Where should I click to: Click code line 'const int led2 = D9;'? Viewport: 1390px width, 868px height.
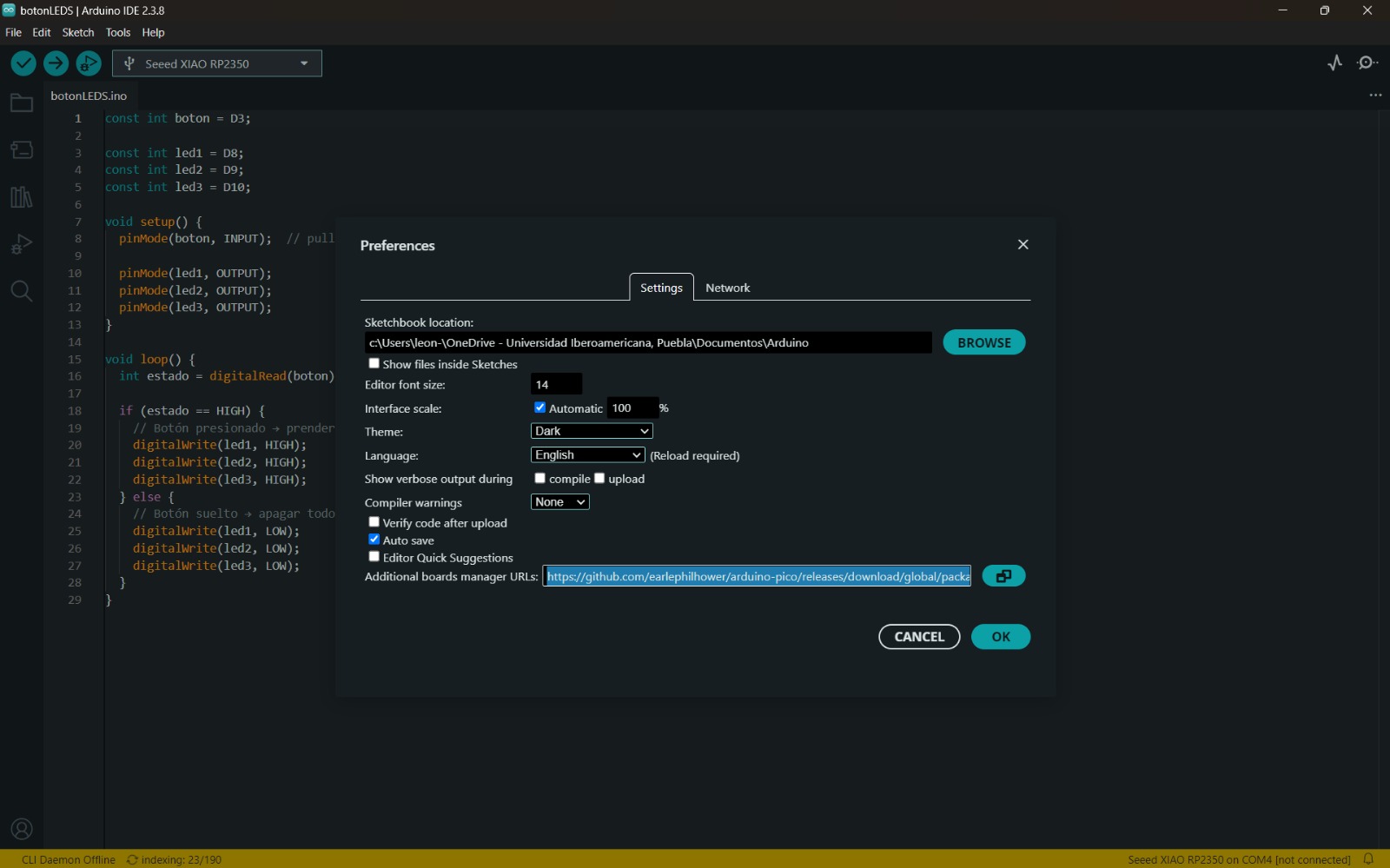pyautogui.click(x=175, y=170)
